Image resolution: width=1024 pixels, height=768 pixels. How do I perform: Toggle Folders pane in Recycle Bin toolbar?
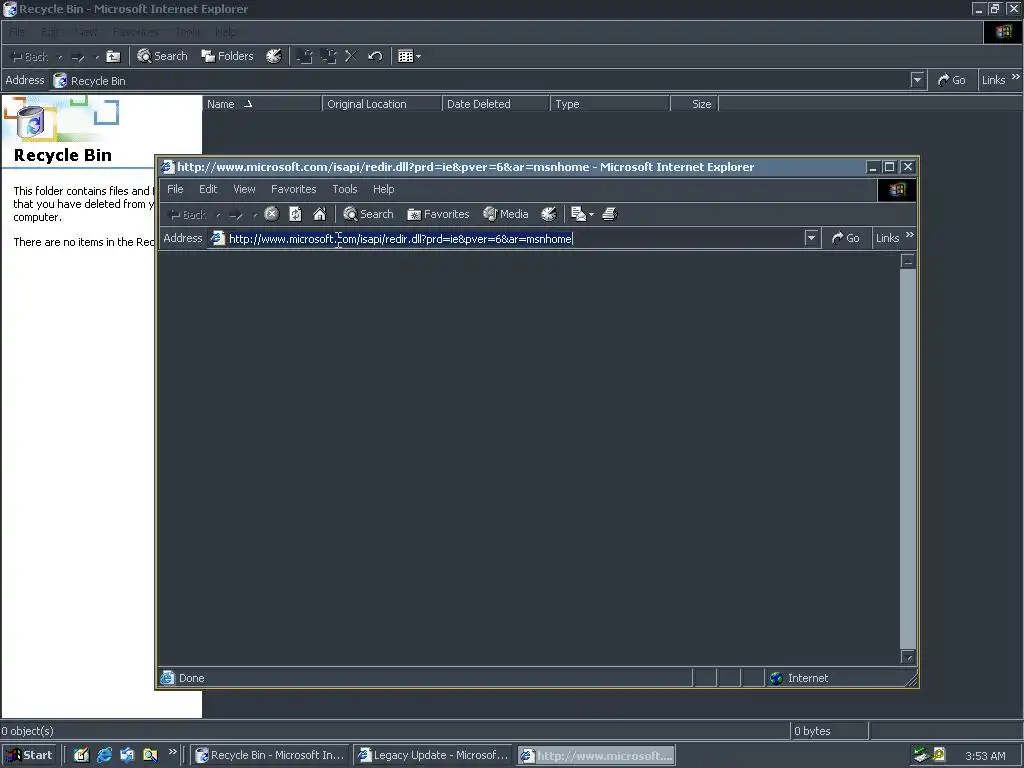227,56
